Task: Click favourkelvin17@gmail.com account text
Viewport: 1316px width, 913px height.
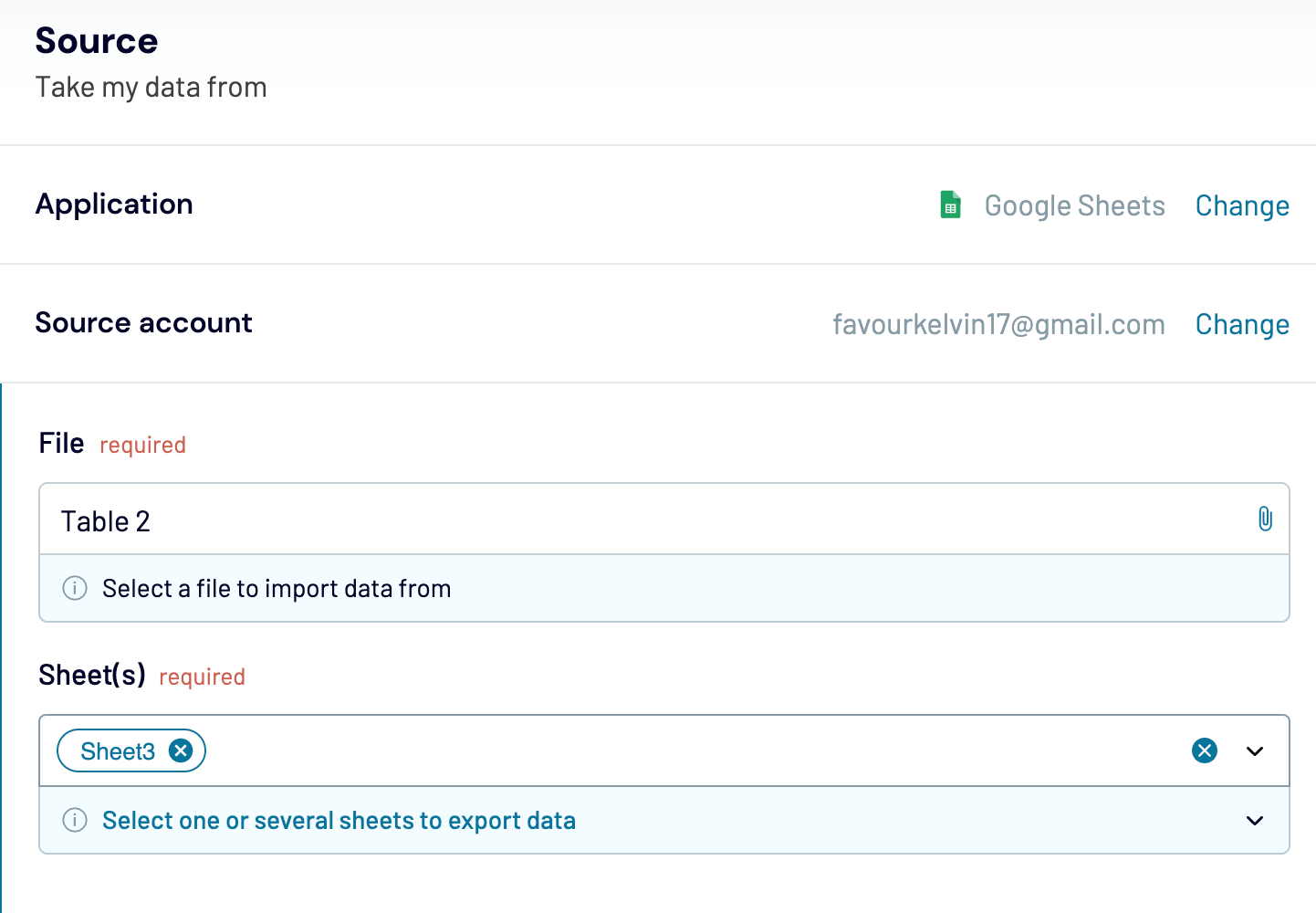Action: [999, 324]
